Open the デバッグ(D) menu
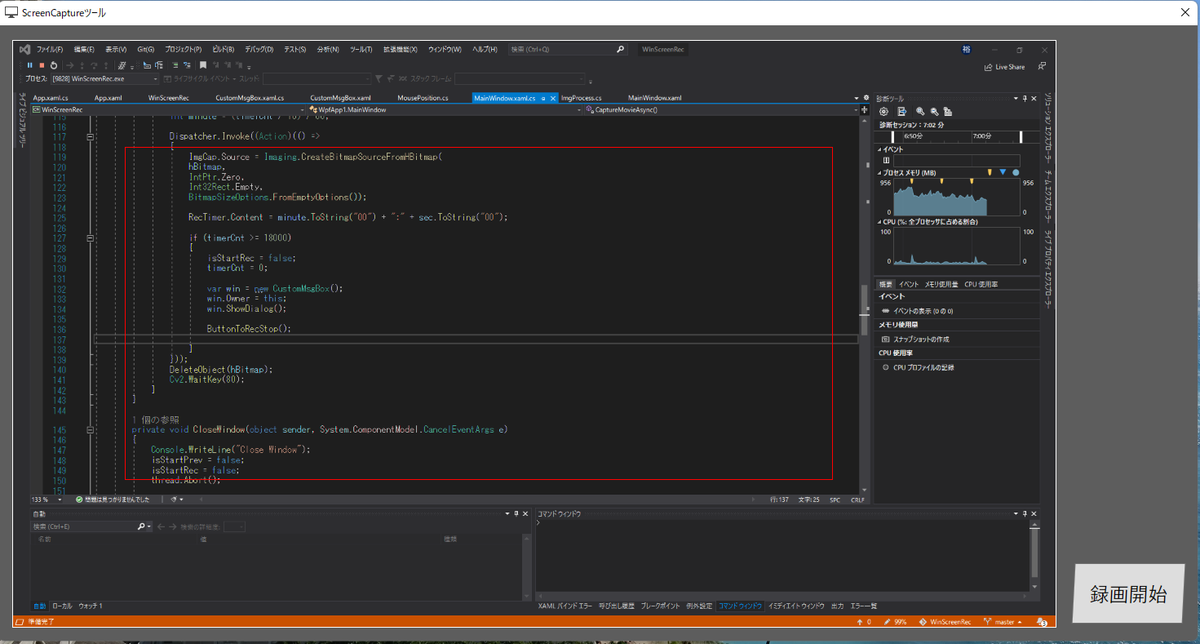 [259, 49]
